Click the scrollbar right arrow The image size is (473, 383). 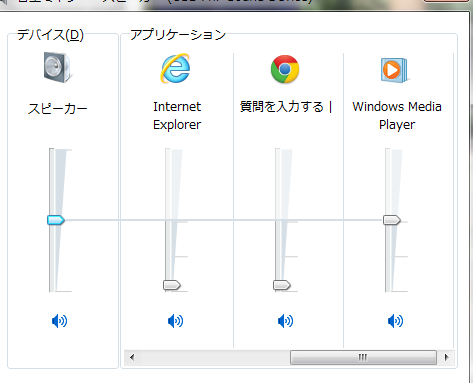pyautogui.click(x=446, y=358)
